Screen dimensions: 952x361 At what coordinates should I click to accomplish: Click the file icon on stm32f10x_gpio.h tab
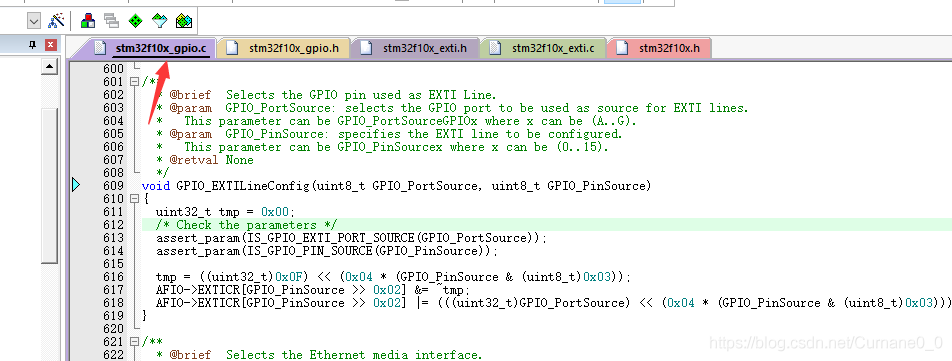[231, 48]
